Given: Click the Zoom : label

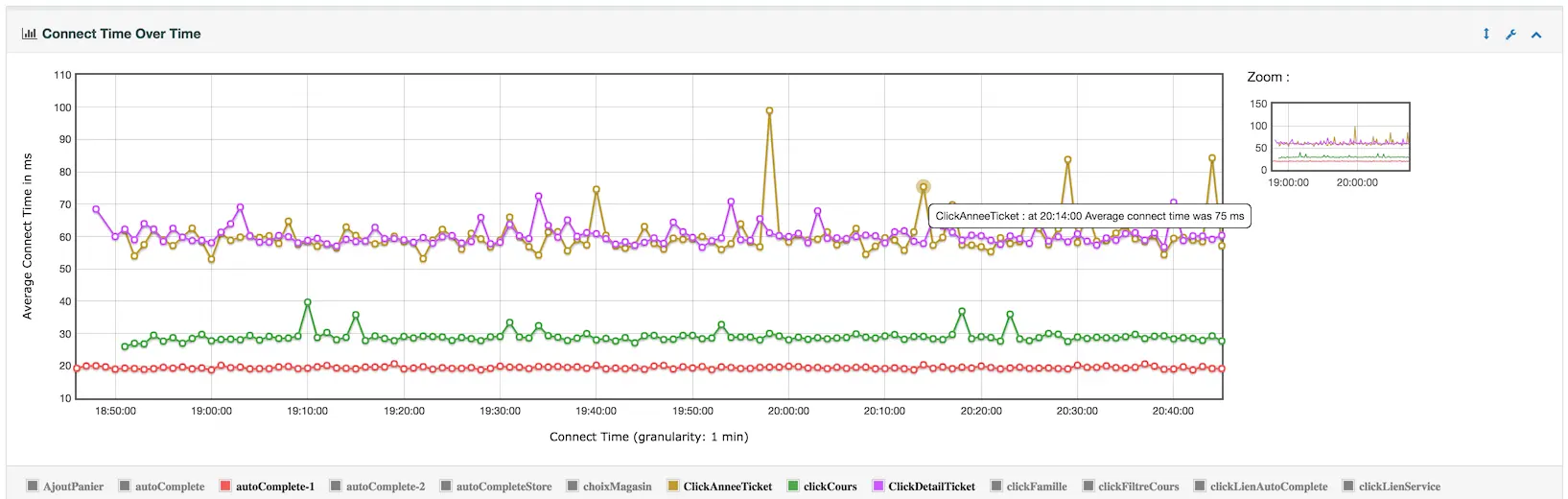Looking at the screenshot, I should point(1268,77).
